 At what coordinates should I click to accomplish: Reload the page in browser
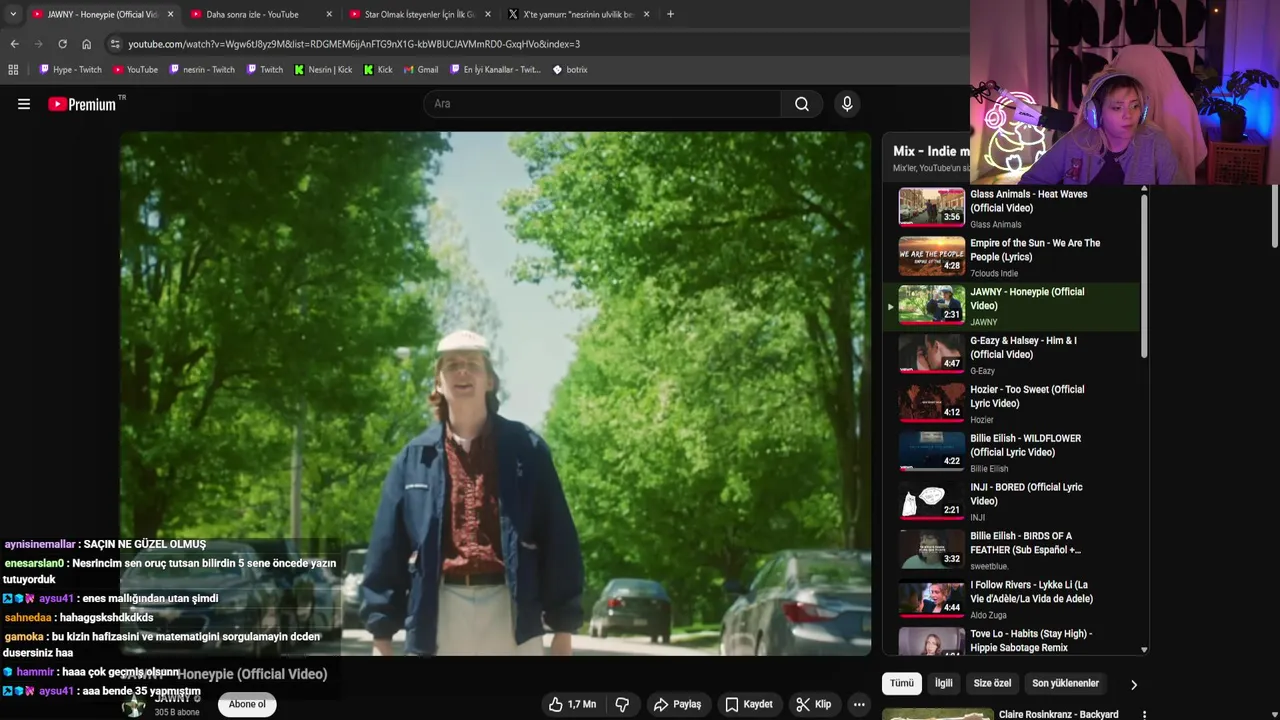point(62,44)
